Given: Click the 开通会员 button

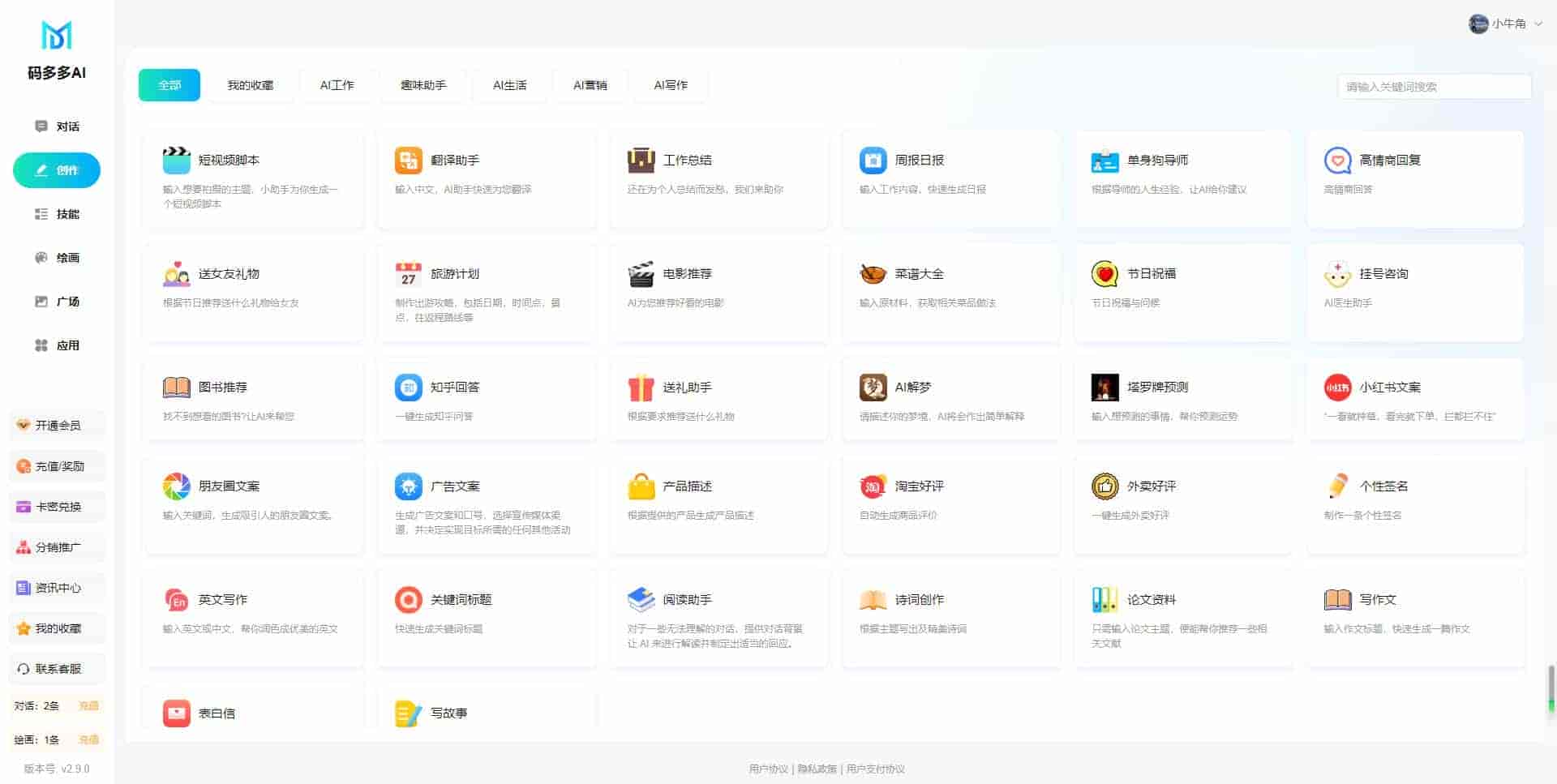Looking at the screenshot, I should [57, 425].
